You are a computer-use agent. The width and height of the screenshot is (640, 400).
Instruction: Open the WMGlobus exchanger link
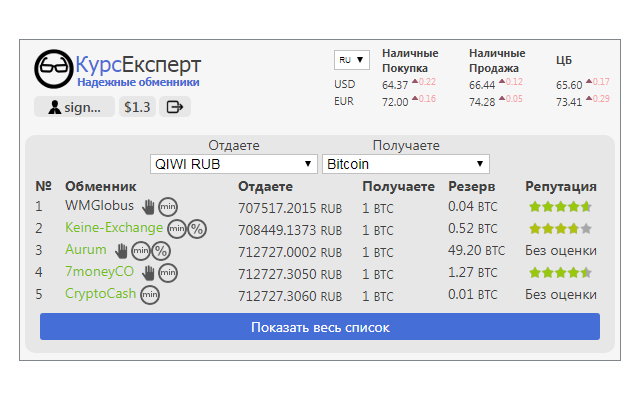point(99,205)
